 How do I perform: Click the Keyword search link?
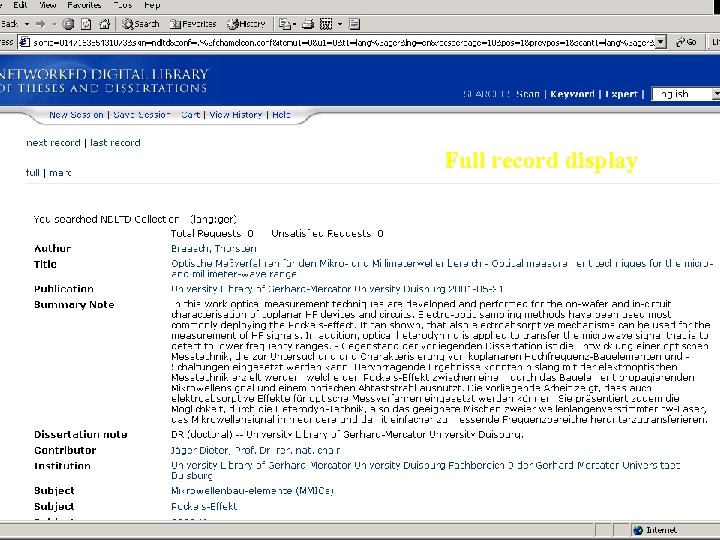pyautogui.click(x=572, y=94)
